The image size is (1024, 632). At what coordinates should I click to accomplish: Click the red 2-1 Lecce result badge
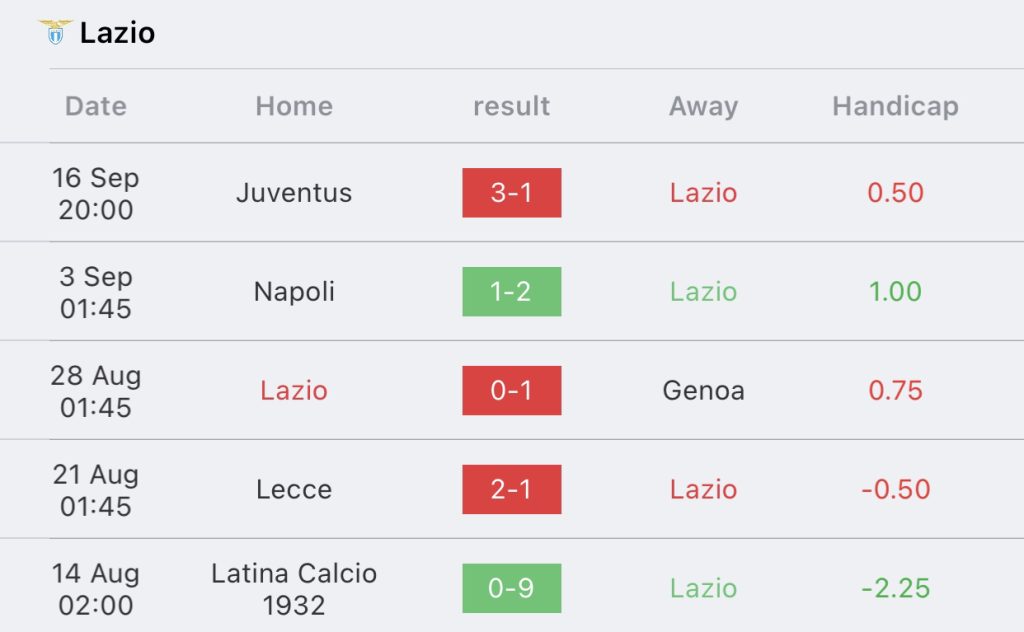coord(511,490)
